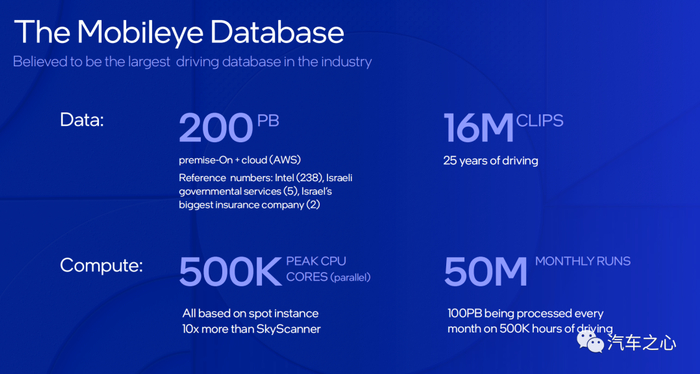This screenshot has height=374, width=700.
Task: Click the CLIPS label beside 16M
Action: 540,121
